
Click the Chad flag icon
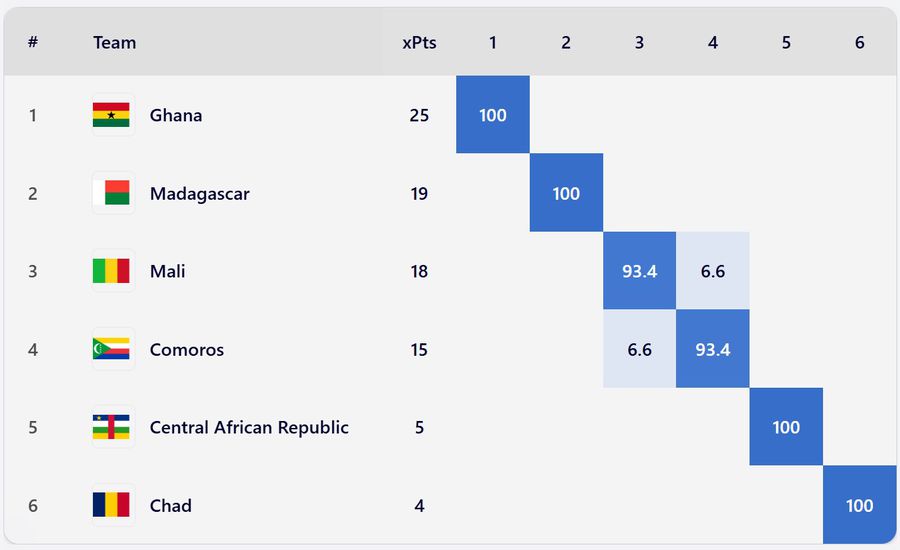(111, 505)
